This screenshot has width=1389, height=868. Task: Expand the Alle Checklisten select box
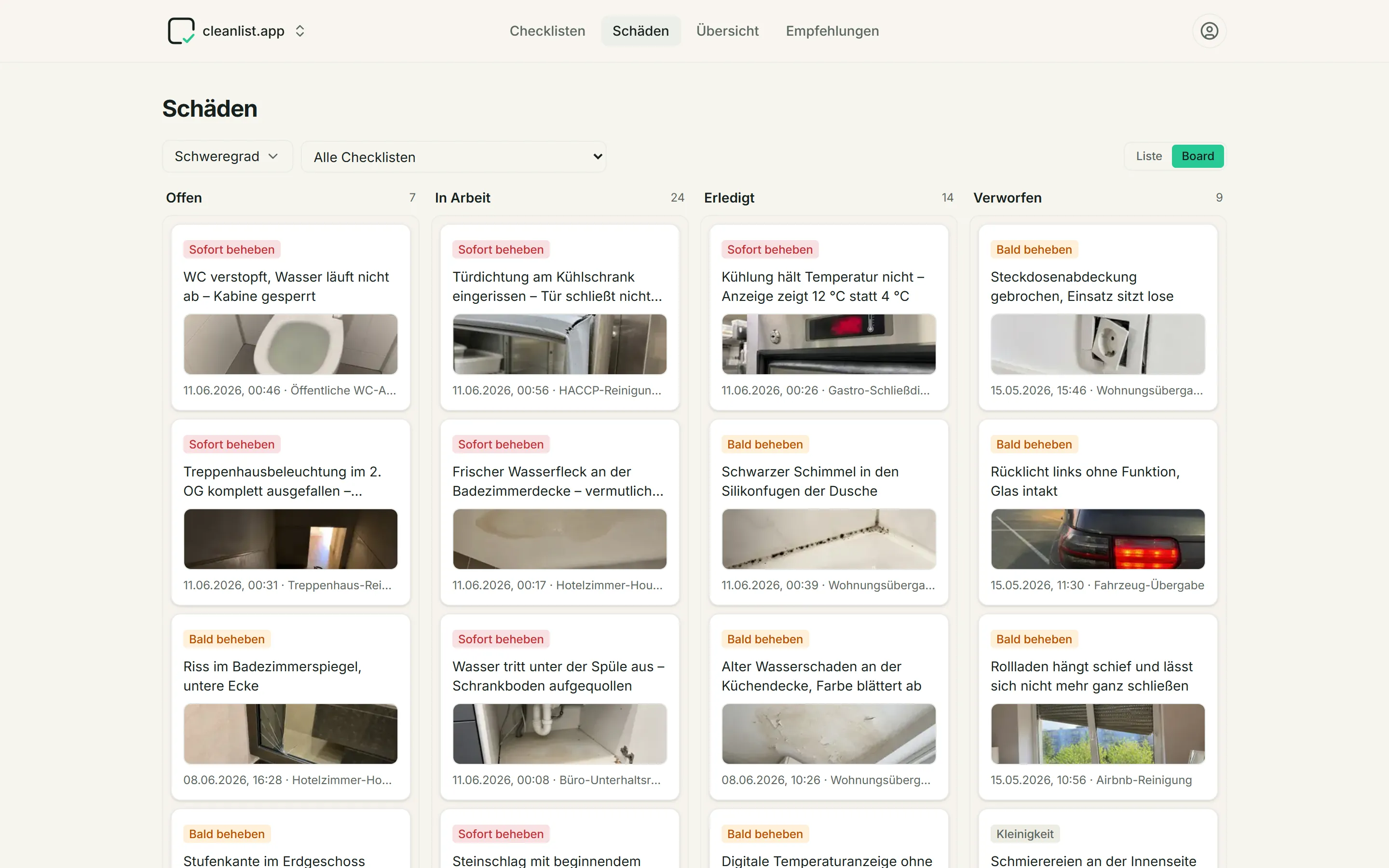point(453,157)
